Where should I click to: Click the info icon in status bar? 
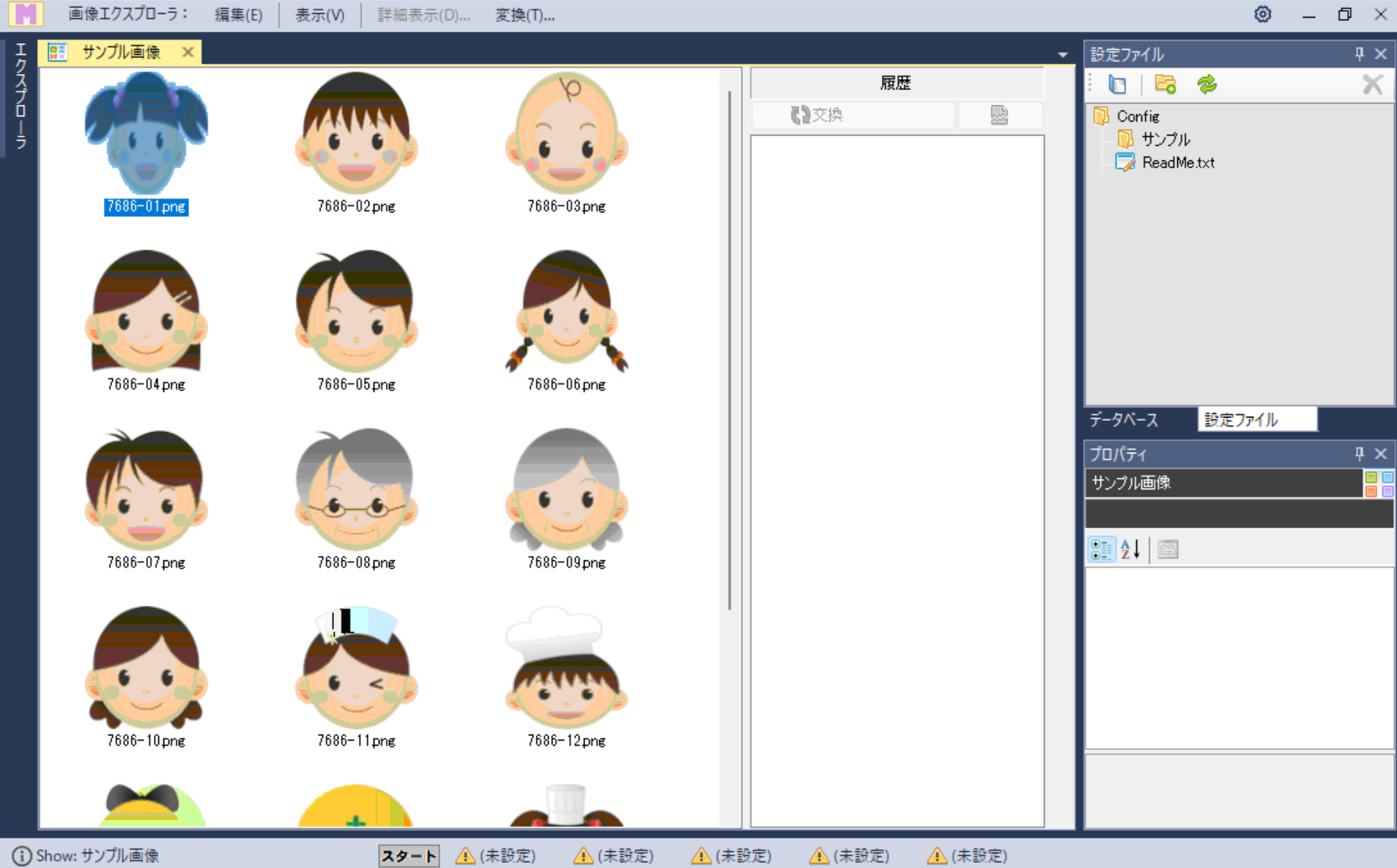(x=22, y=856)
